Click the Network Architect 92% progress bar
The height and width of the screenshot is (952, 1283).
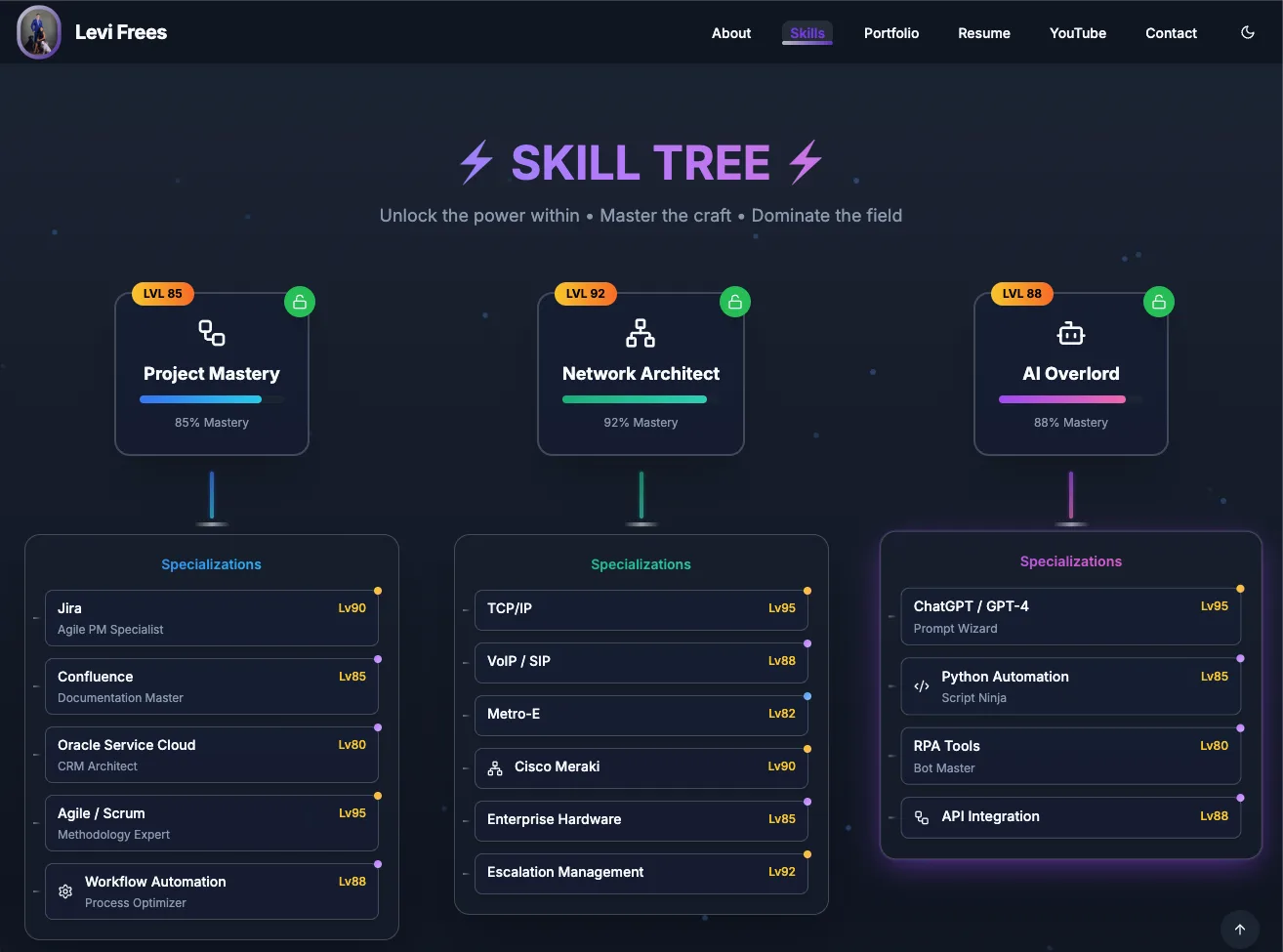641,399
